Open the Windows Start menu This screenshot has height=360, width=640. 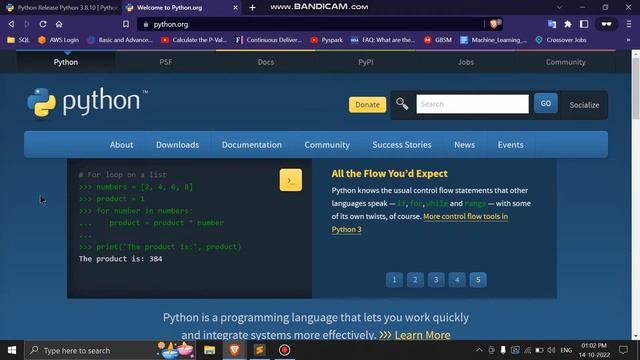pos(12,350)
